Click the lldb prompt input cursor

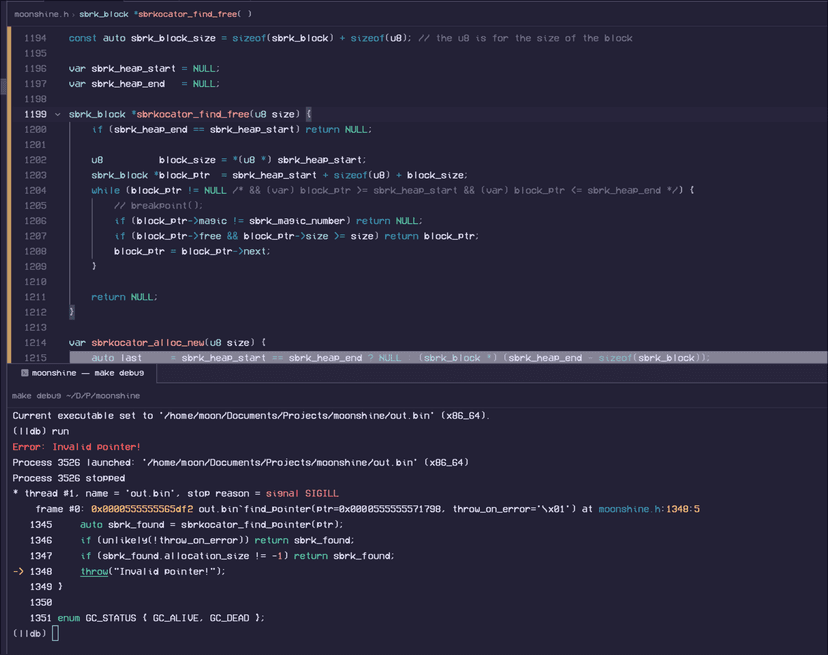(x=56, y=633)
